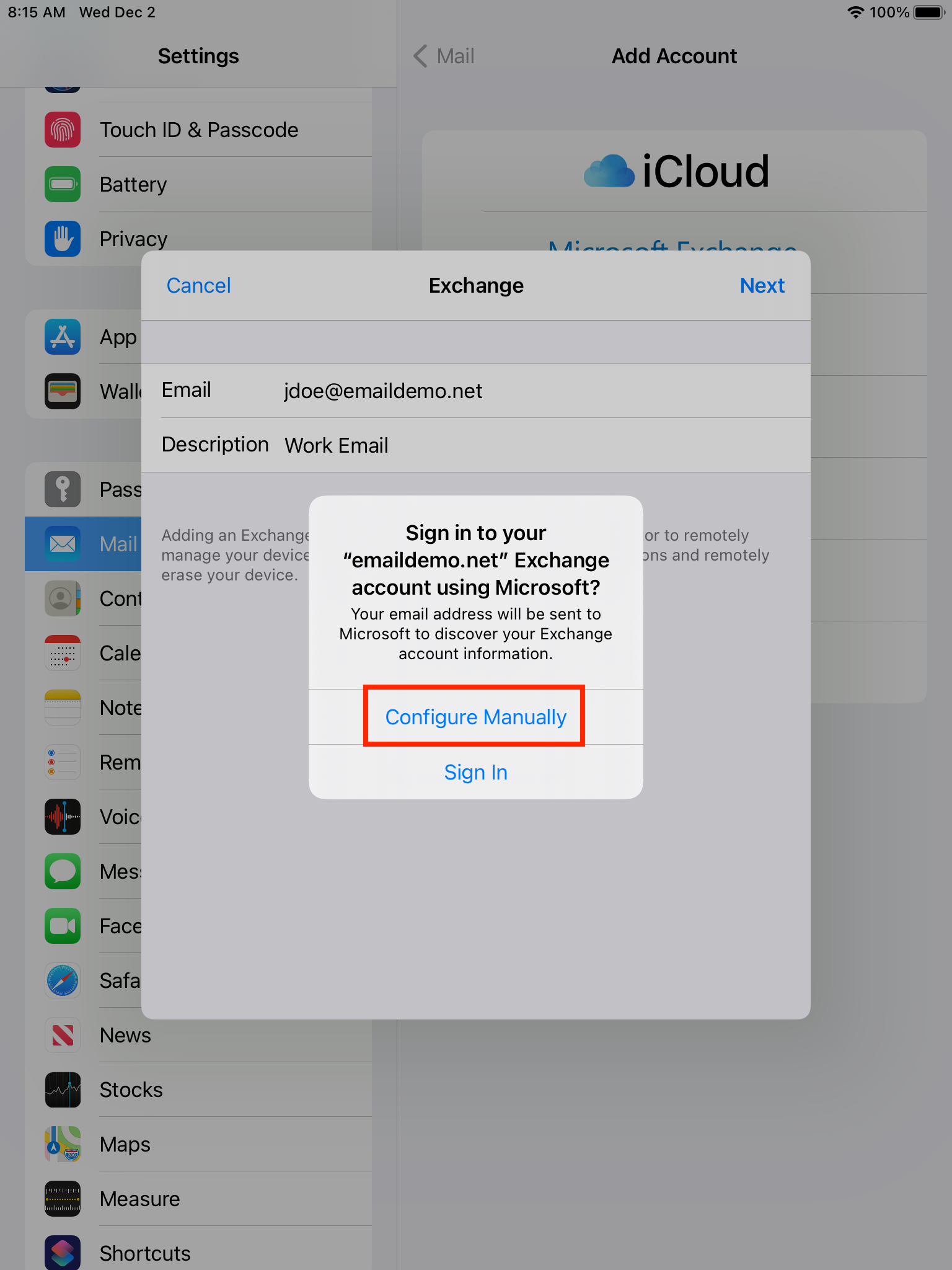Tap the Privacy hand icon
The width and height of the screenshot is (952, 1270).
[63, 239]
